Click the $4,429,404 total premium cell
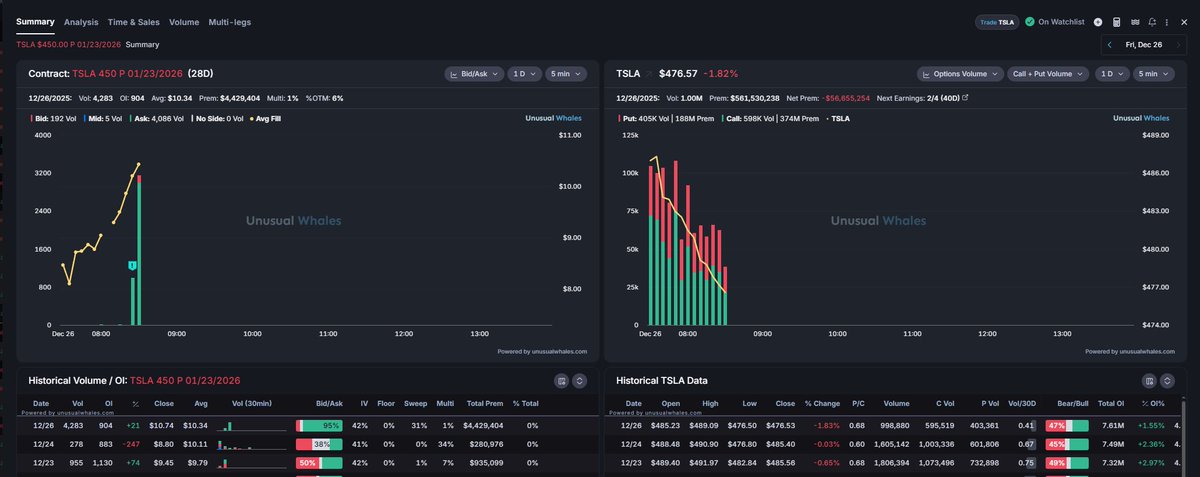 pyautogui.click(x=484, y=425)
